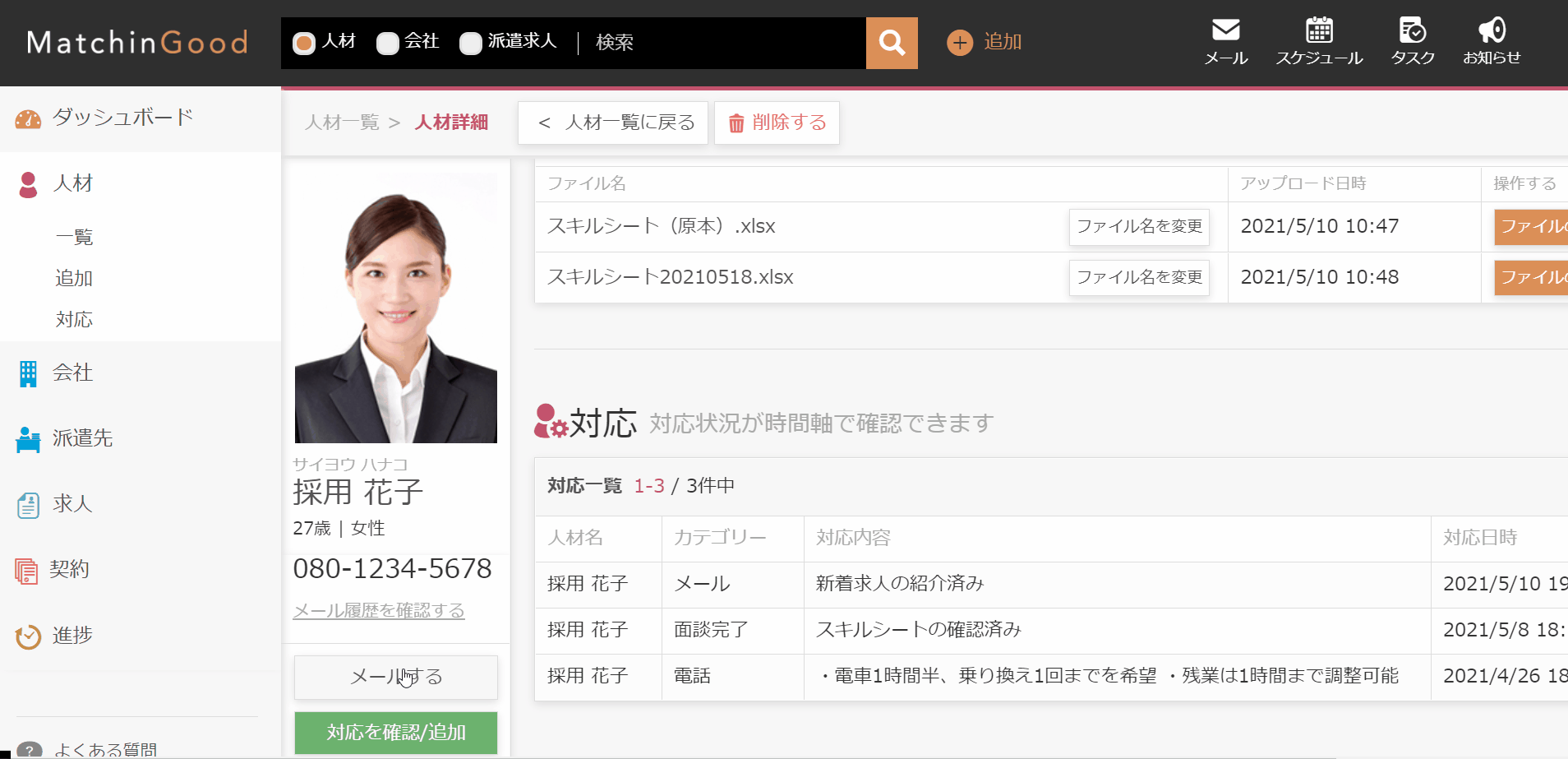Viewport: 1568px width, 759px height.
Task: Open the 会社 building sidebar item
Action: click(72, 373)
